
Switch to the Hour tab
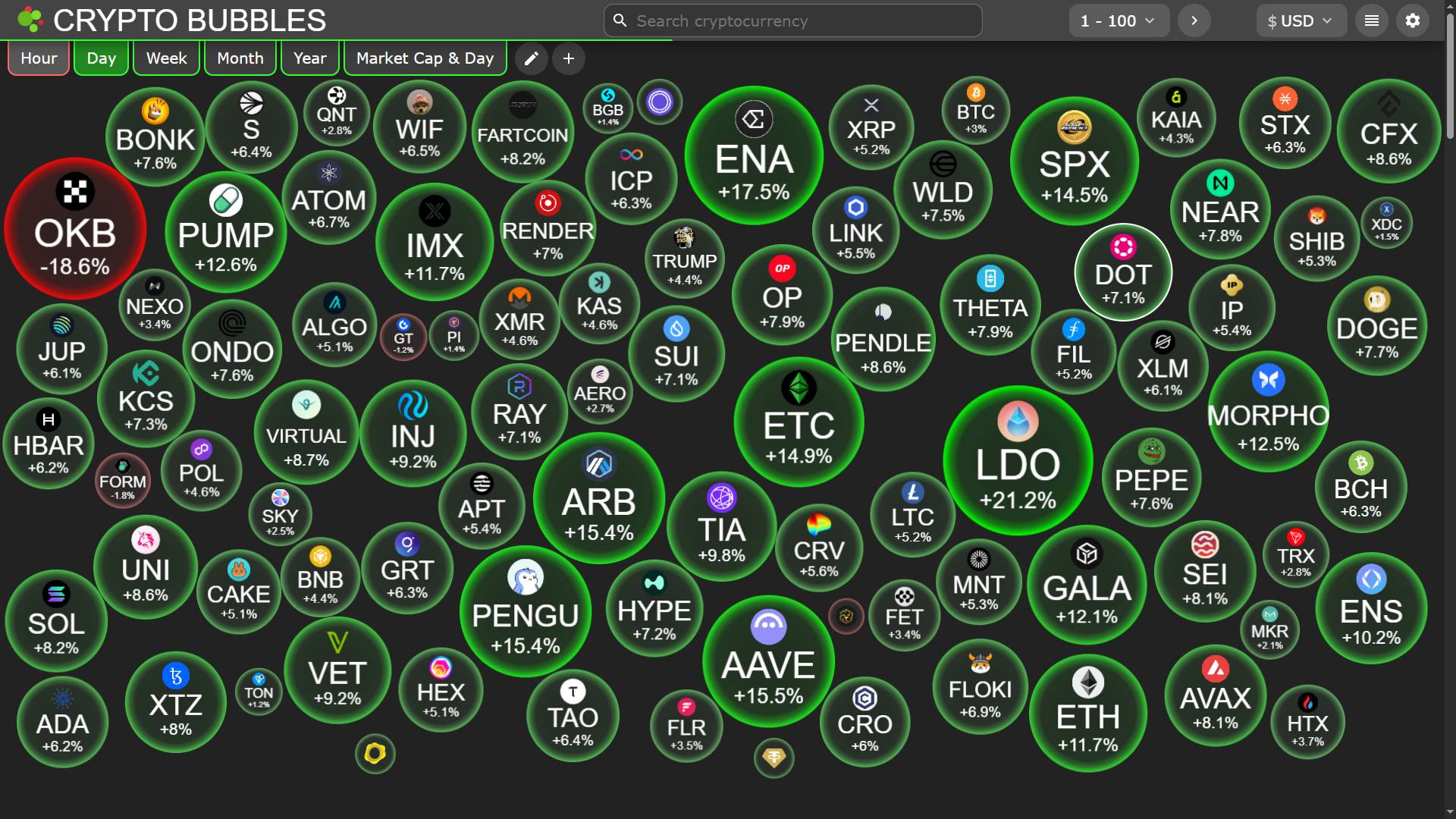coord(39,58)
